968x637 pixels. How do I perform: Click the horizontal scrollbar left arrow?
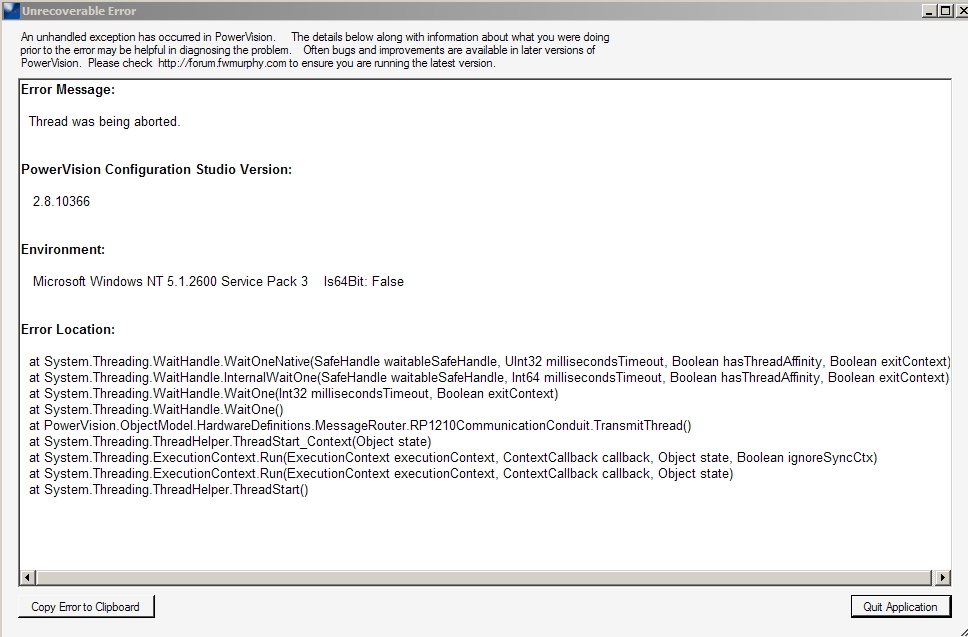28,577
